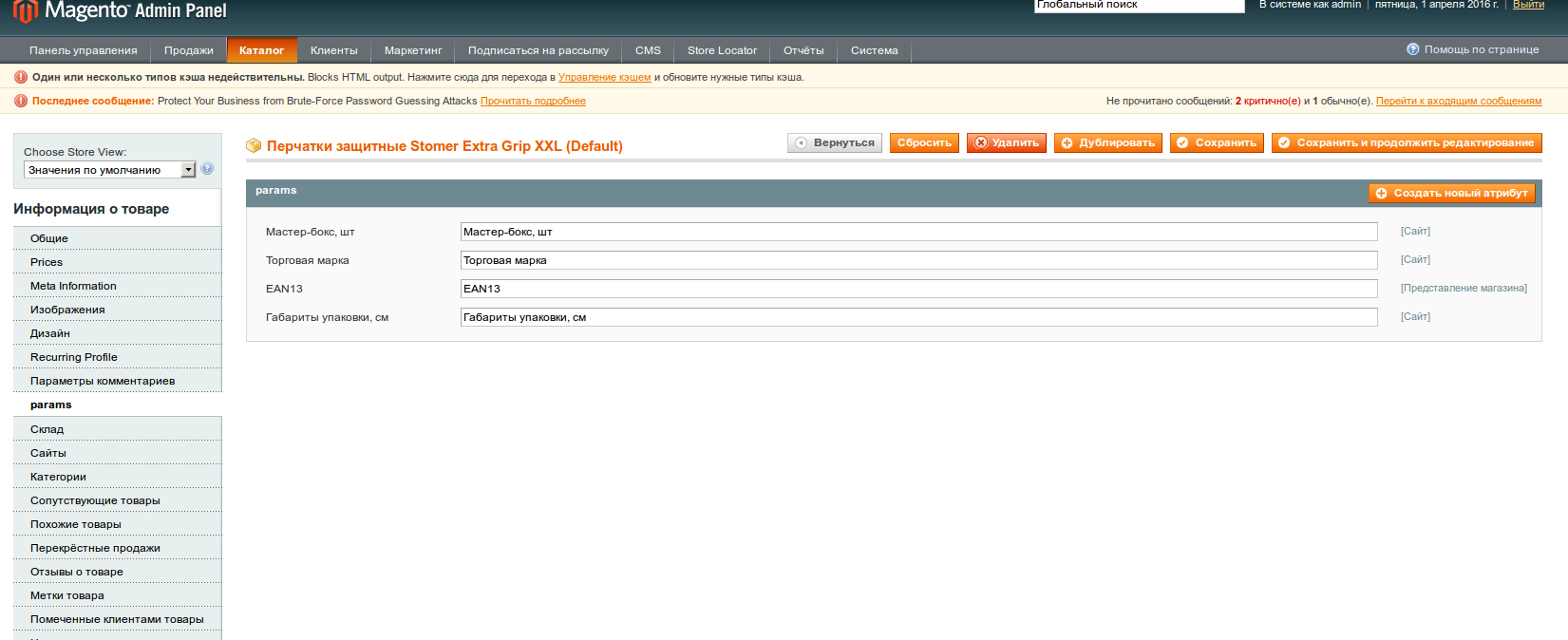Open the Recurring Profile sidebar tab

(x=118, y=357)
